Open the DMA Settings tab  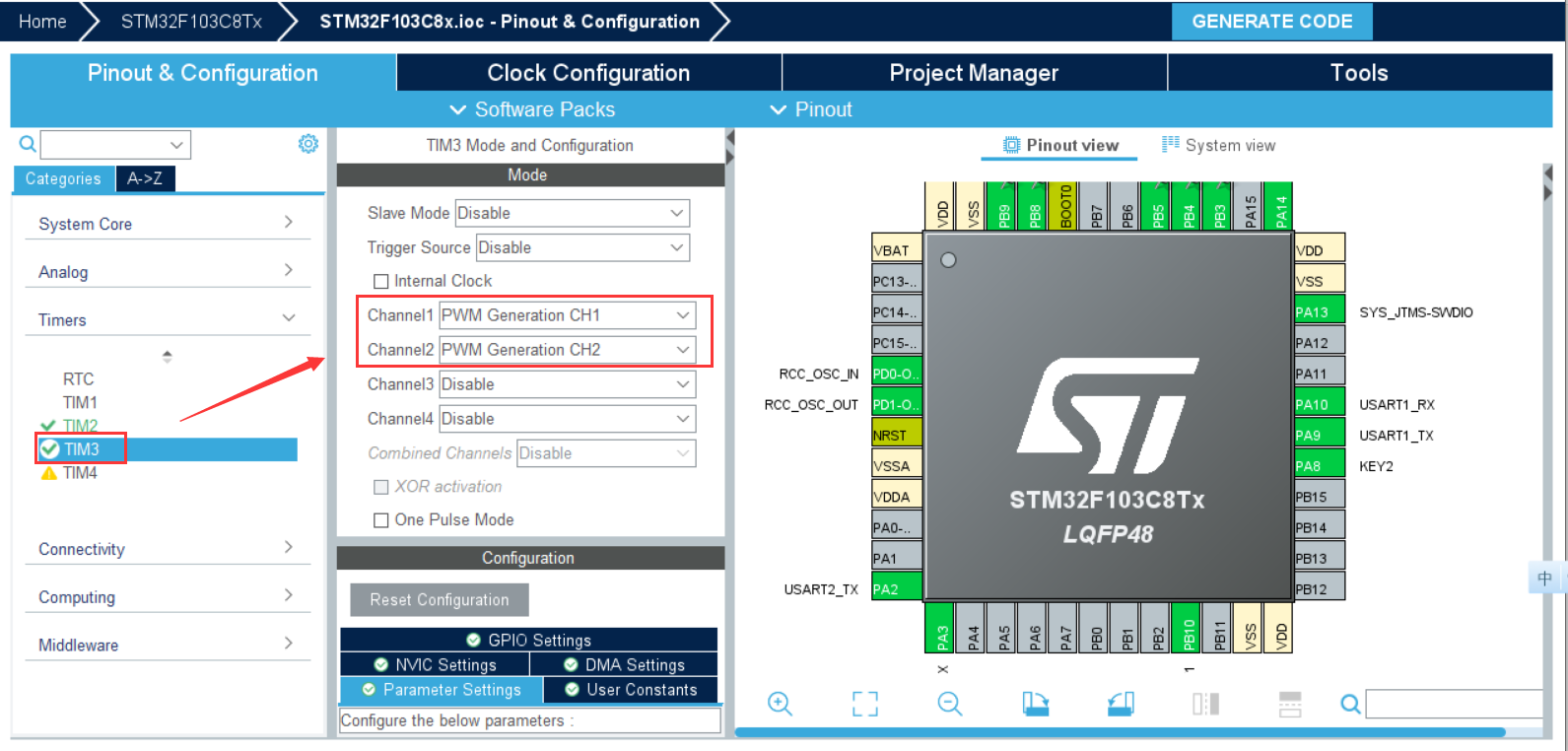point(624,665)
